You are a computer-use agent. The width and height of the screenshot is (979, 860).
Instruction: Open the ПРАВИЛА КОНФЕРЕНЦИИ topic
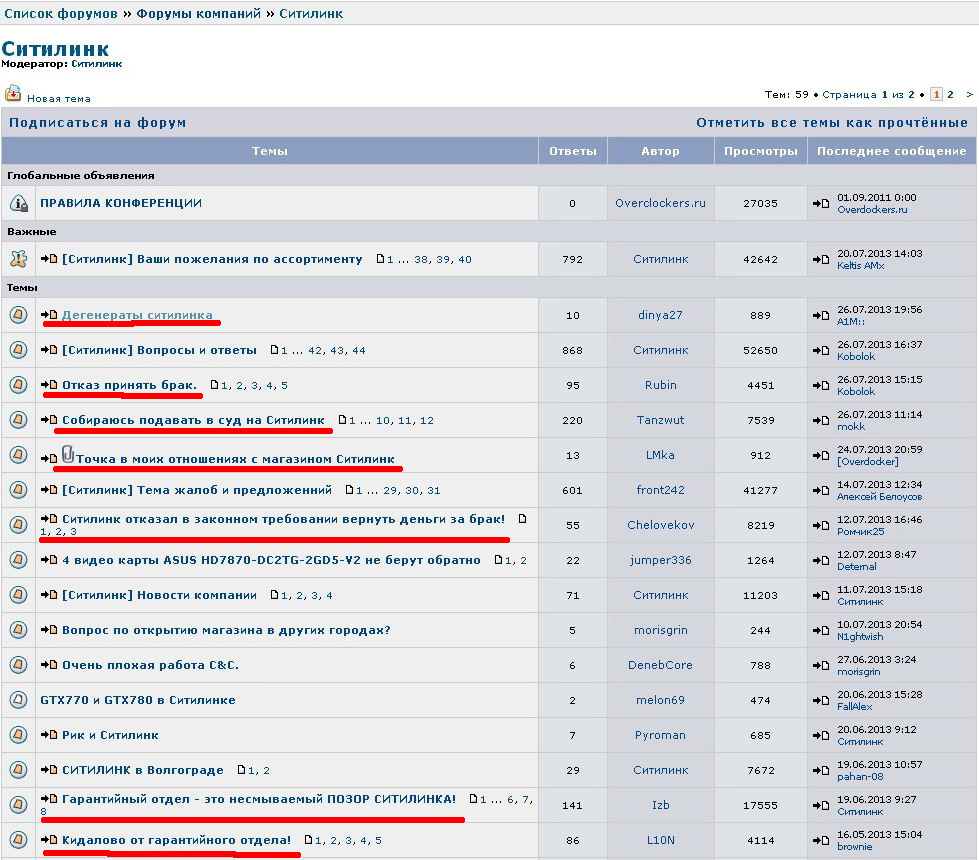coord(121,203)
